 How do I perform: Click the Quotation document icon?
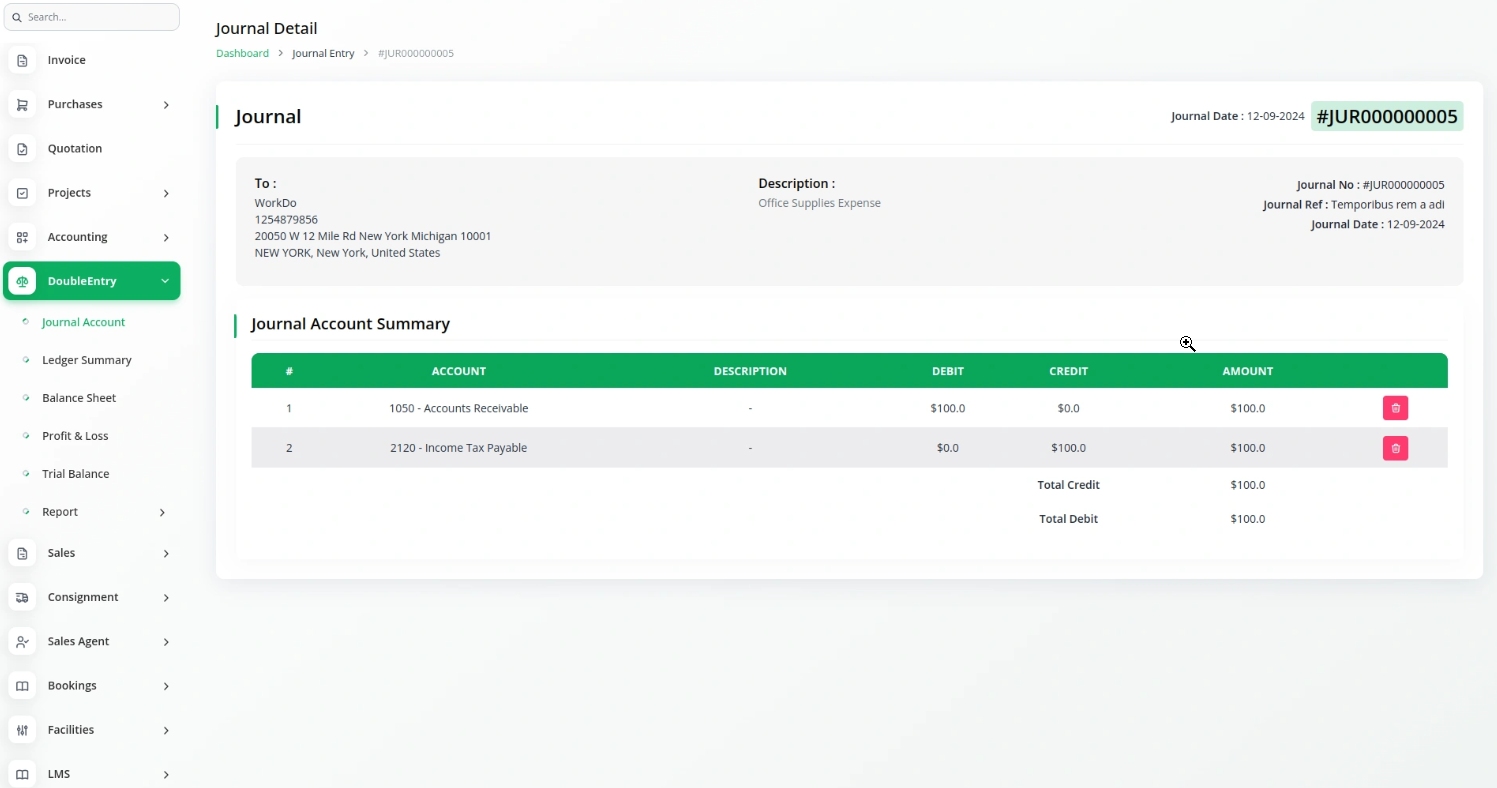(x=22, y=149)
